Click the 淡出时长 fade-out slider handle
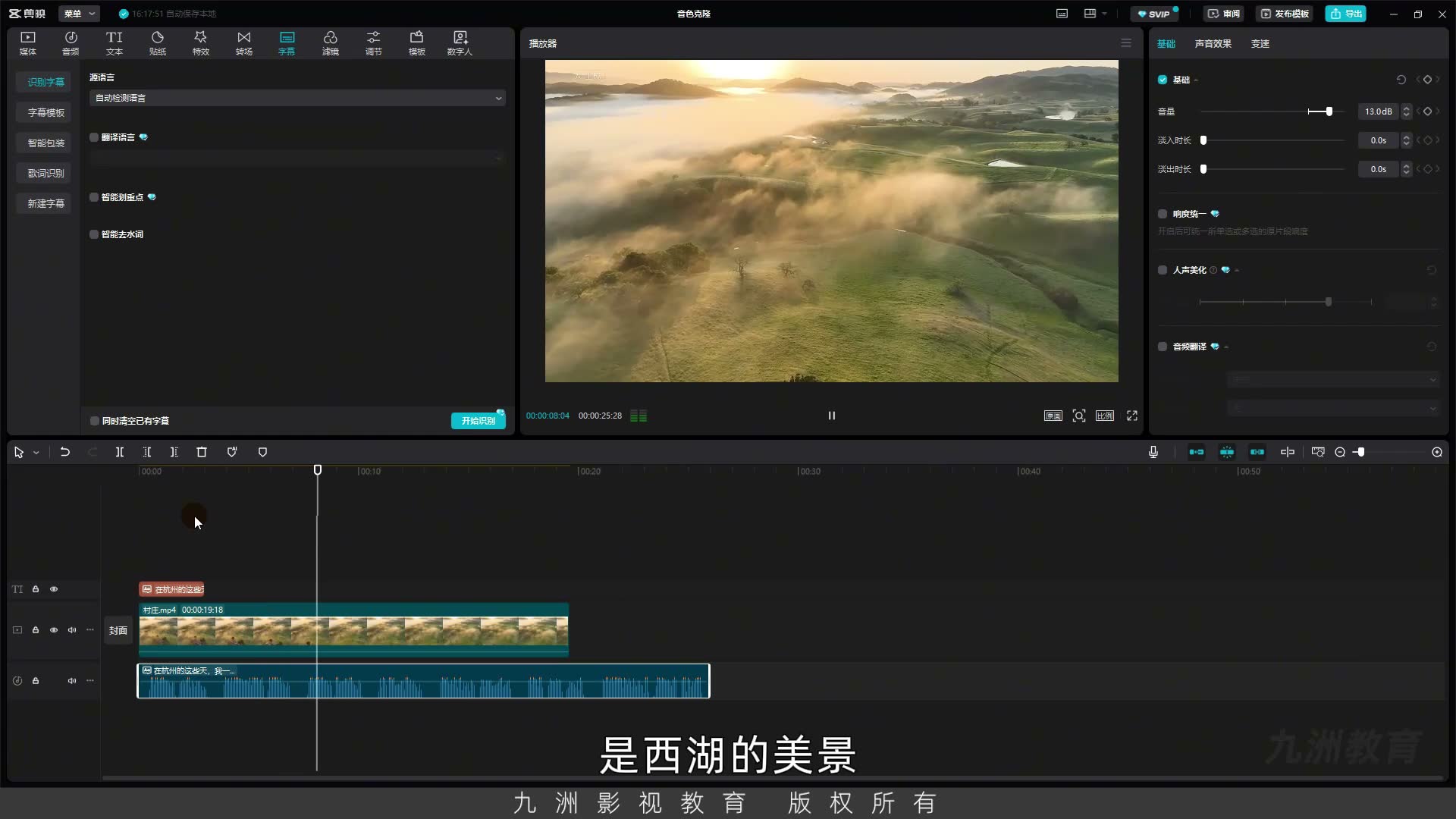 (1203, 169)
